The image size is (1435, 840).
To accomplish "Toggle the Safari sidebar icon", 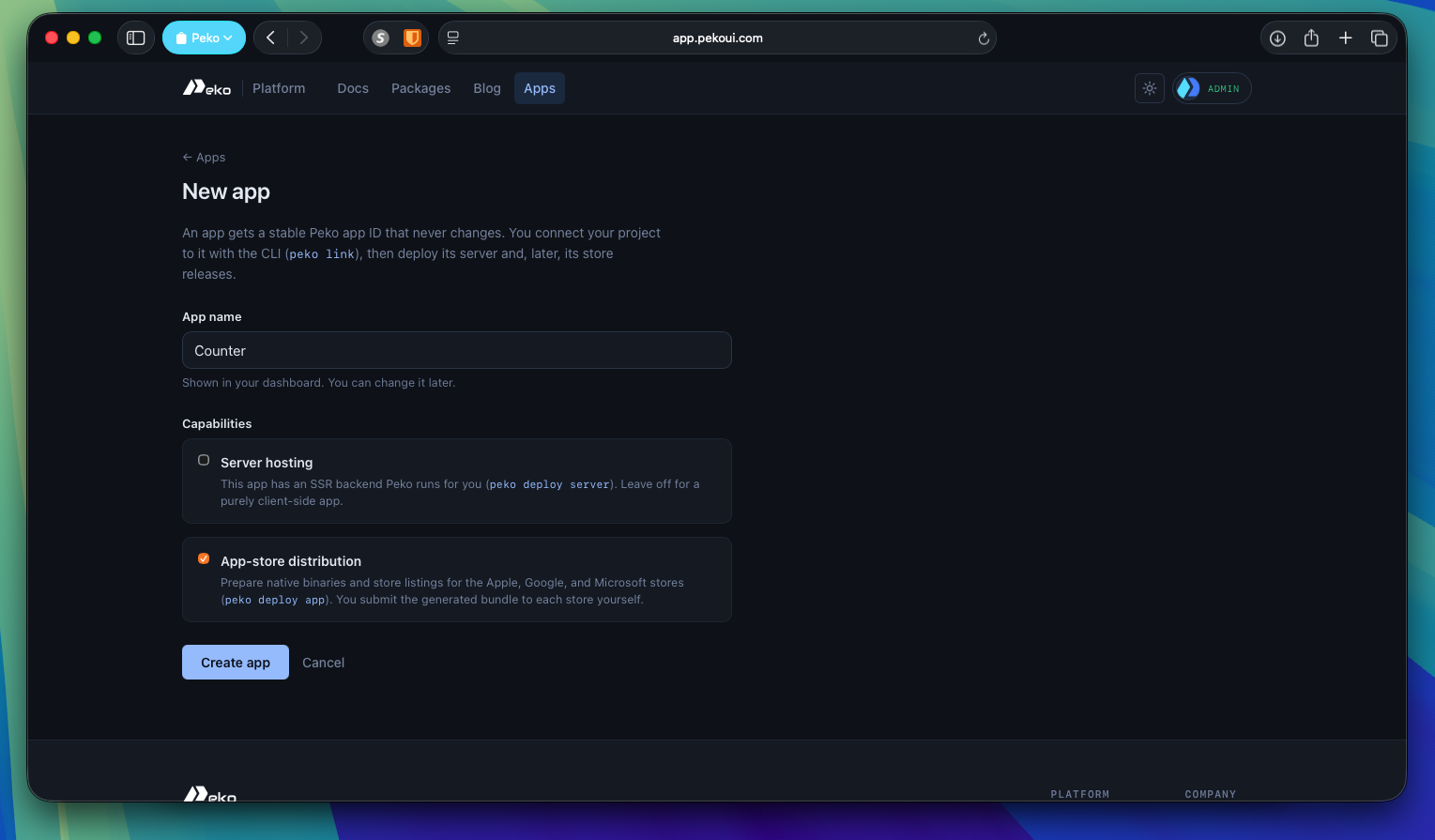I will click(x=136, y=38).
